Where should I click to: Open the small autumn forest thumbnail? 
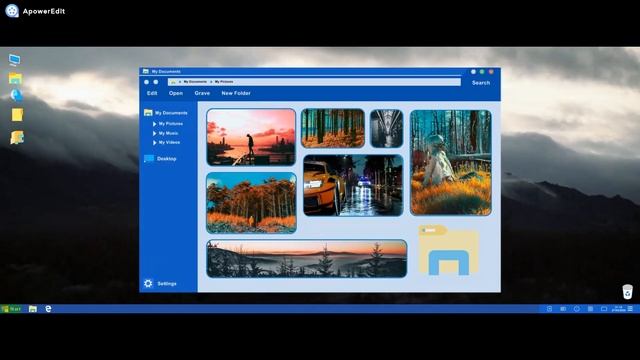pos(333,128)
